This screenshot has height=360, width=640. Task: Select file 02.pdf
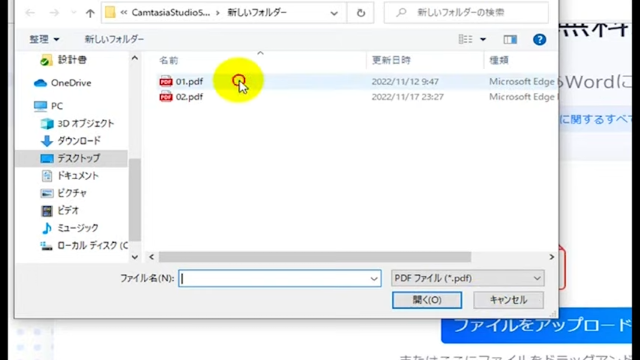click(189, 97)
